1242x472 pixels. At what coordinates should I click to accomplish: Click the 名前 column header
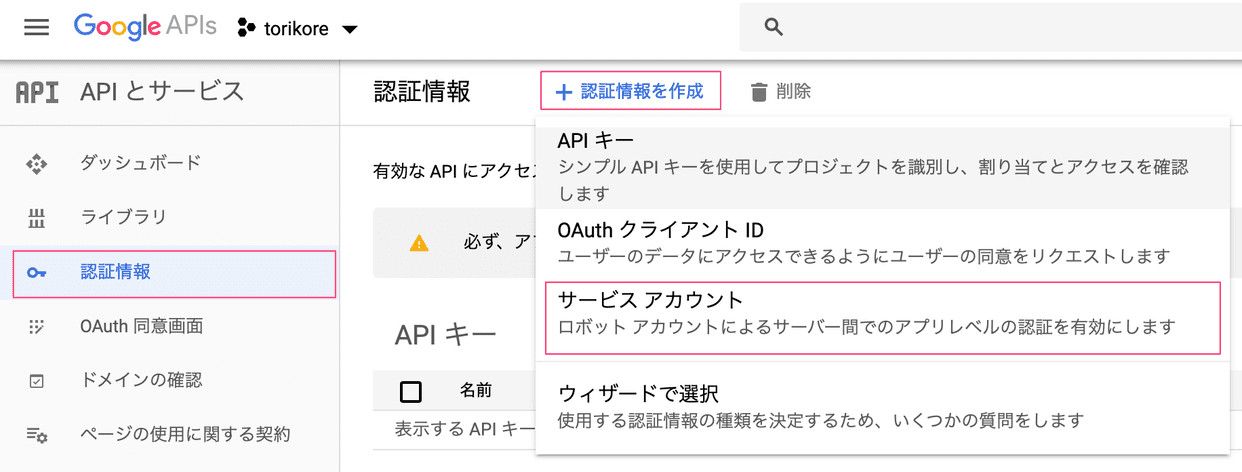(475, 391)
